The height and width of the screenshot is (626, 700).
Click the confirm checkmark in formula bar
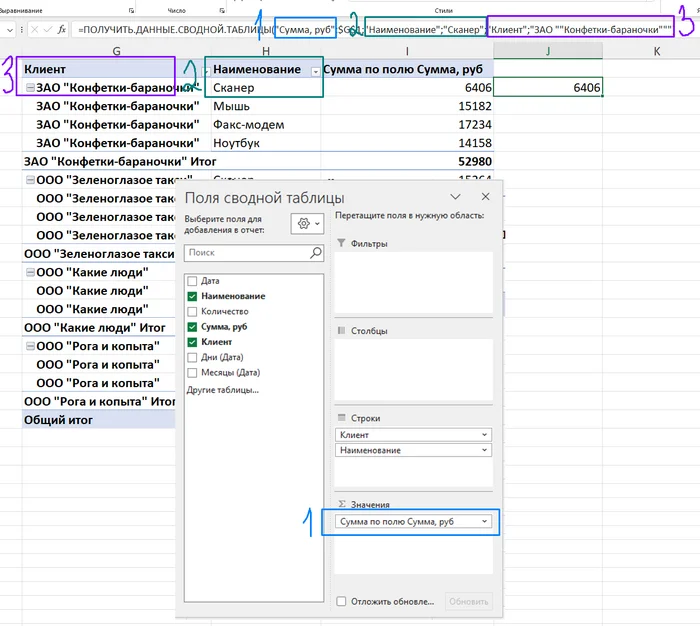pyautogui.click(x=46, y=30)
